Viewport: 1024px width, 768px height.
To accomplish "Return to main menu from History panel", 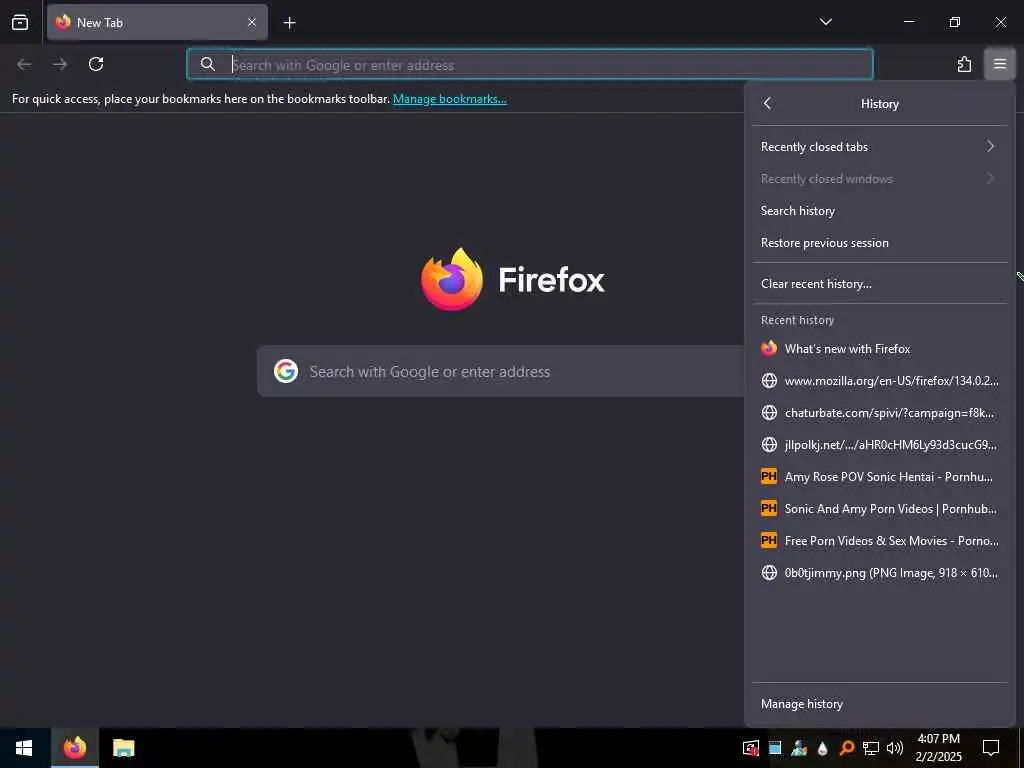I will (767, 103).
